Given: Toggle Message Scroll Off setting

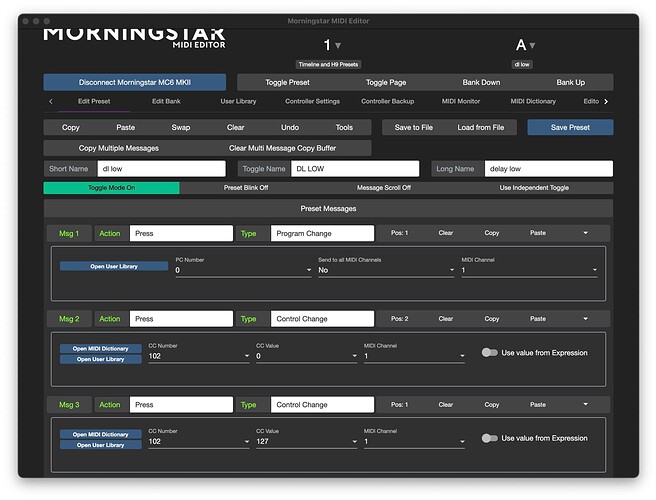Looking at the screenshot, I should [x=384, y=188].
